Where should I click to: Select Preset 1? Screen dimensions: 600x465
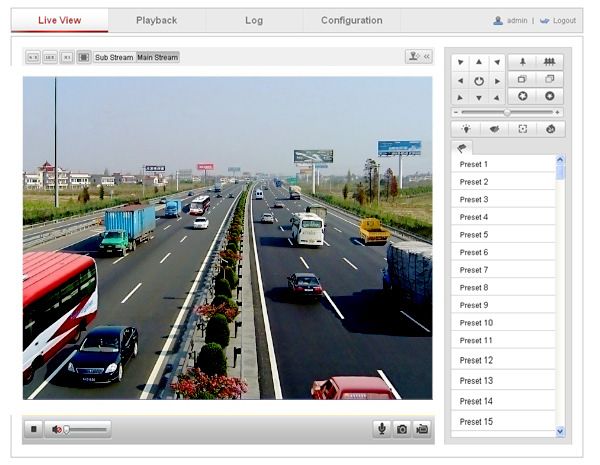pyautogui.click(x=503, y=164)
